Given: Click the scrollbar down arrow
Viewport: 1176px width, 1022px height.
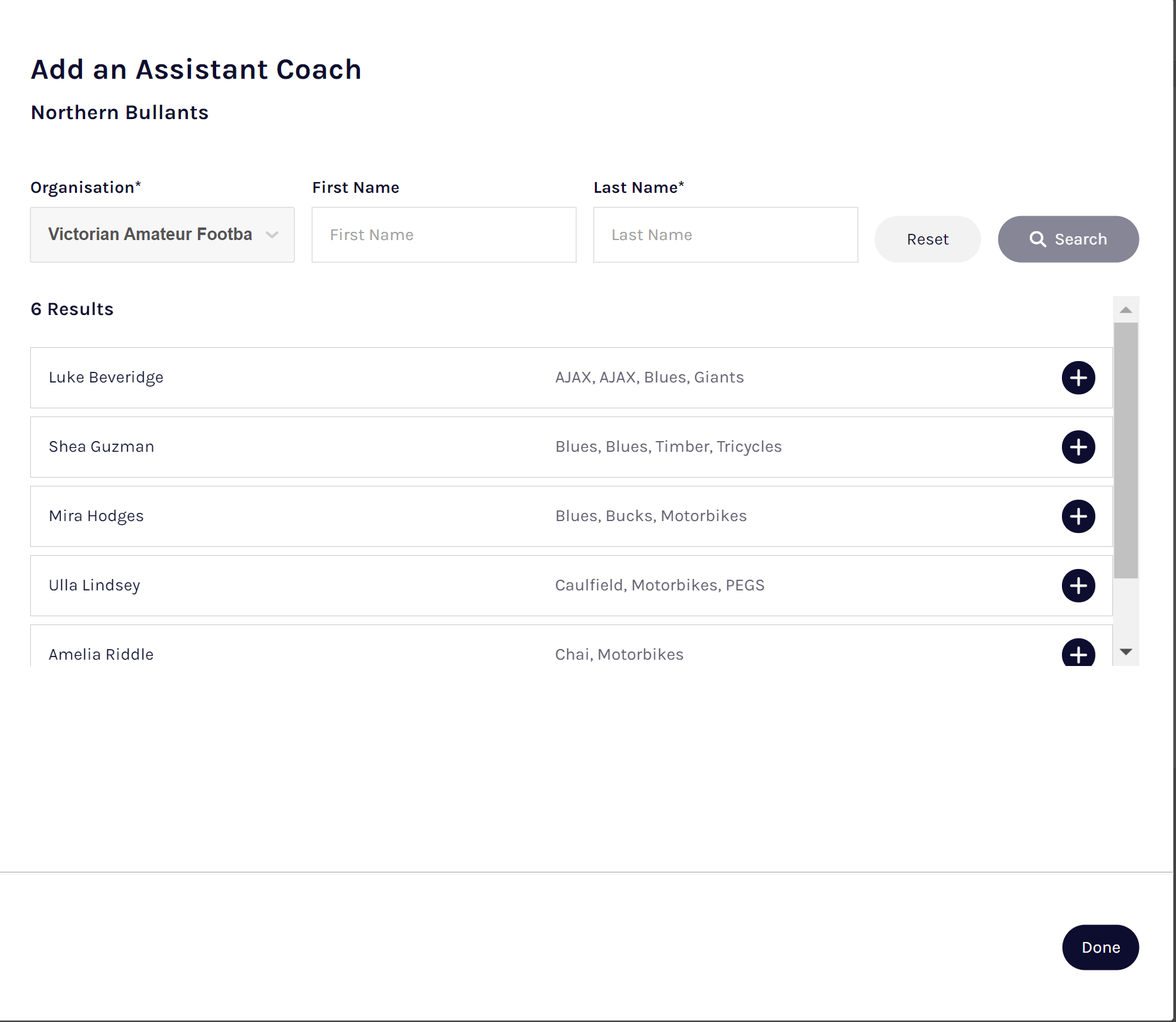Looking at the screenshot, I should coord(1126,652).
